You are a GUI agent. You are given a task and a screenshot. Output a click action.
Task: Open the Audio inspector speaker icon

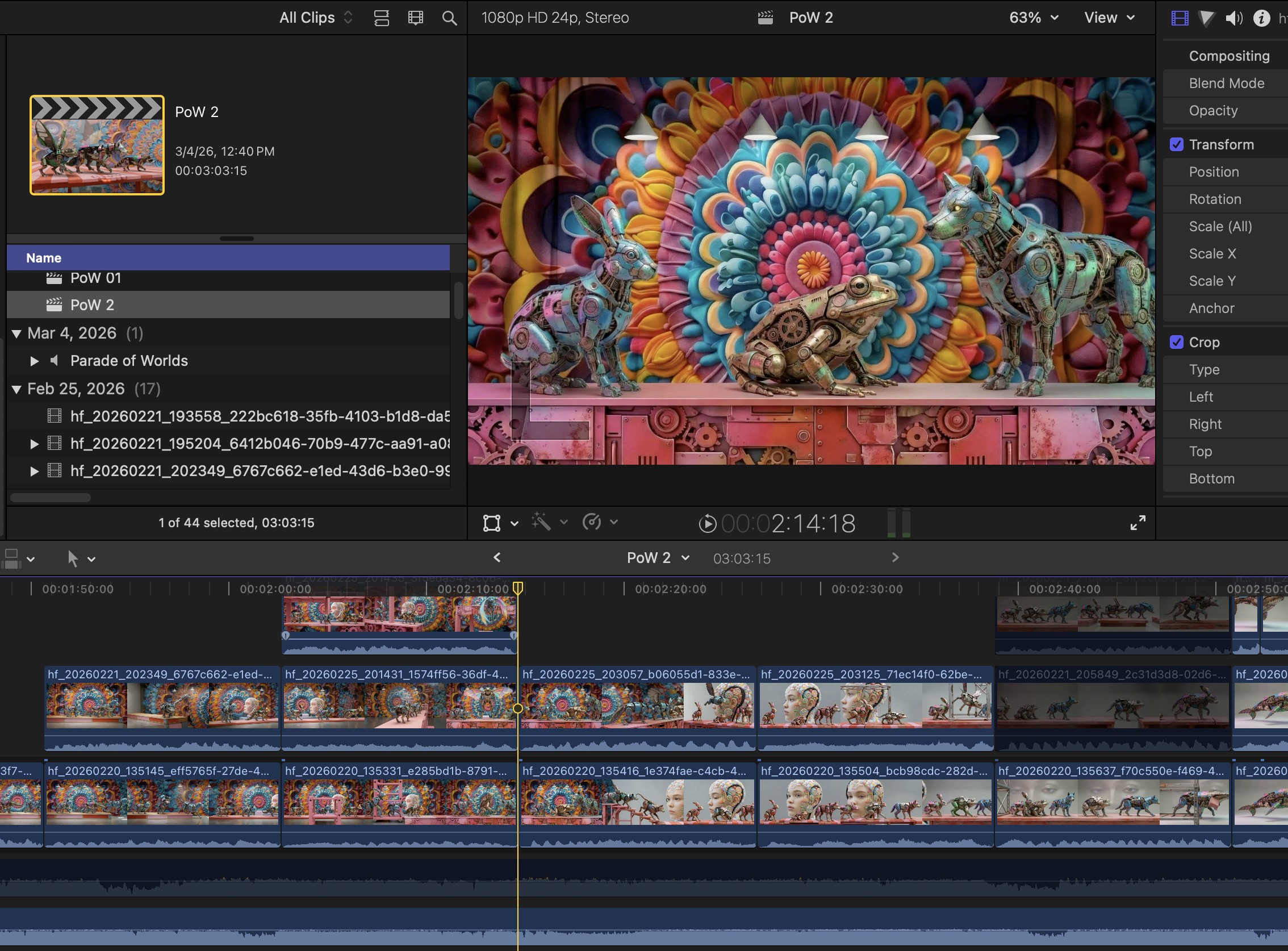click(x=1234, y=18)
